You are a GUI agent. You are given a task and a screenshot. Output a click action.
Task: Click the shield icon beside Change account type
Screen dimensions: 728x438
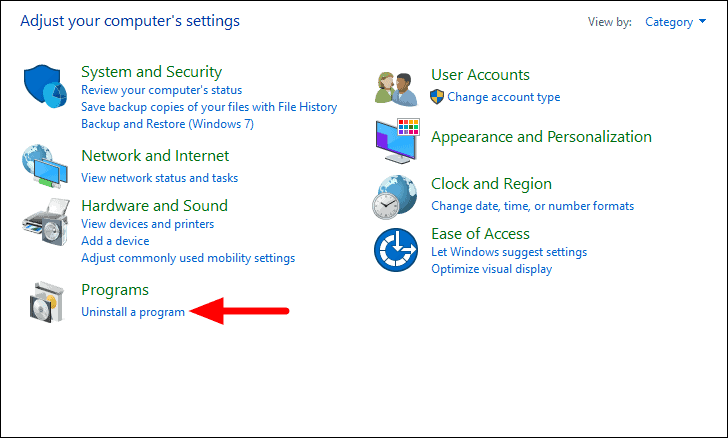pyautogui.click(x=437, y=97)
